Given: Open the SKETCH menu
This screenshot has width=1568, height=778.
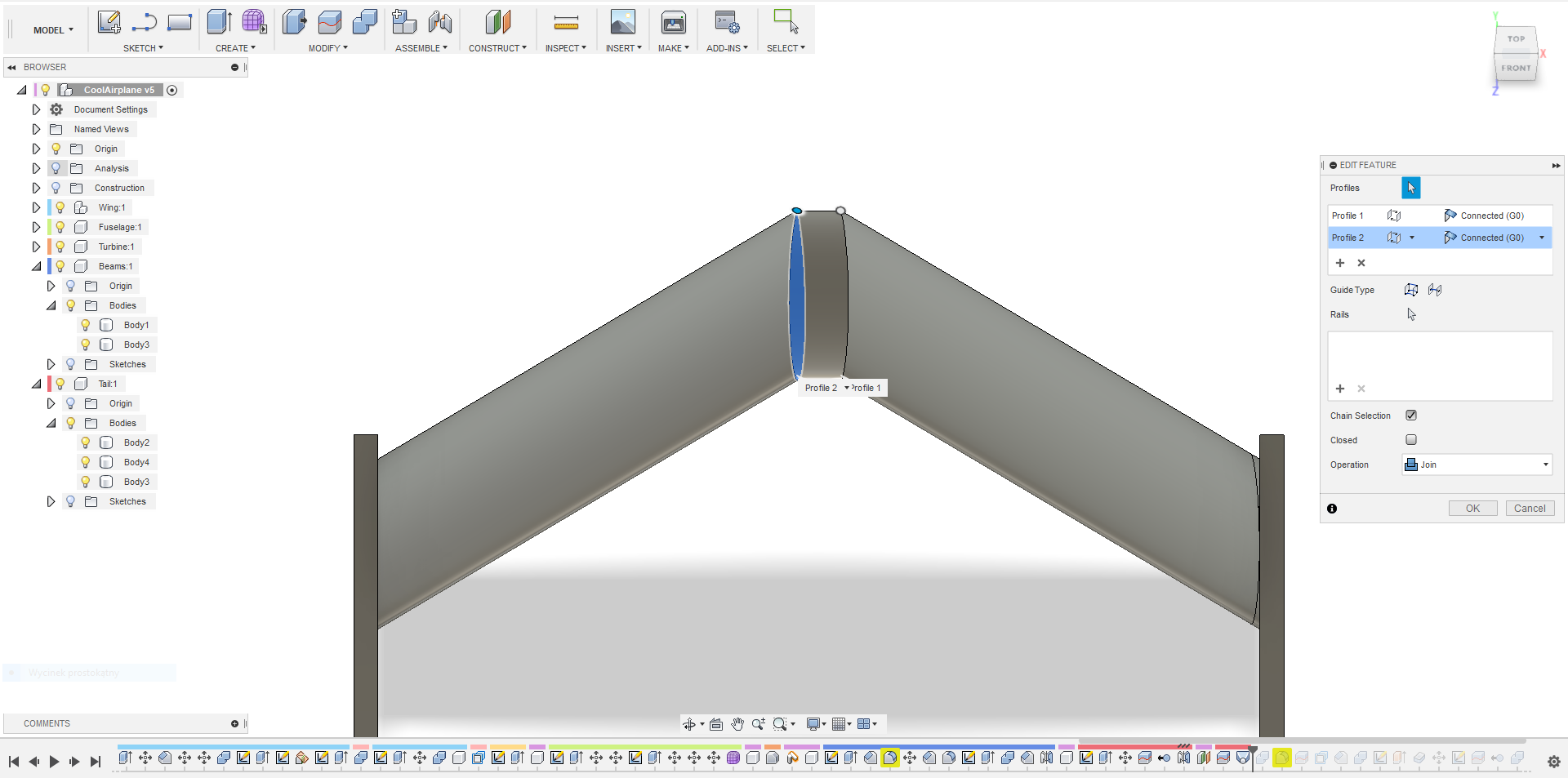Looking at the screenshot, I should coord(143,48).
